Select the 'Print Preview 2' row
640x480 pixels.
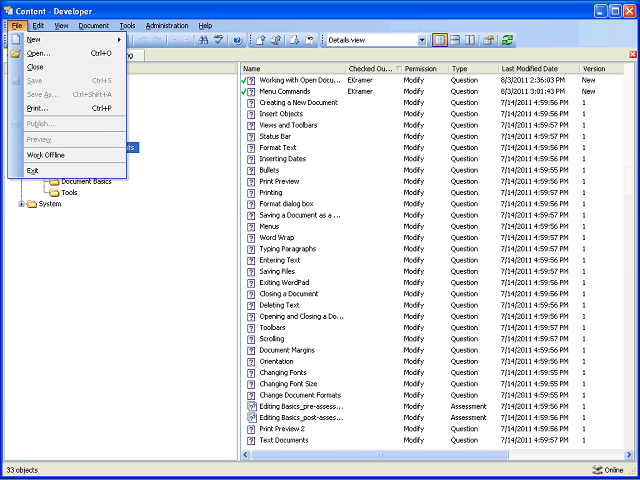(x=432, y=429)
